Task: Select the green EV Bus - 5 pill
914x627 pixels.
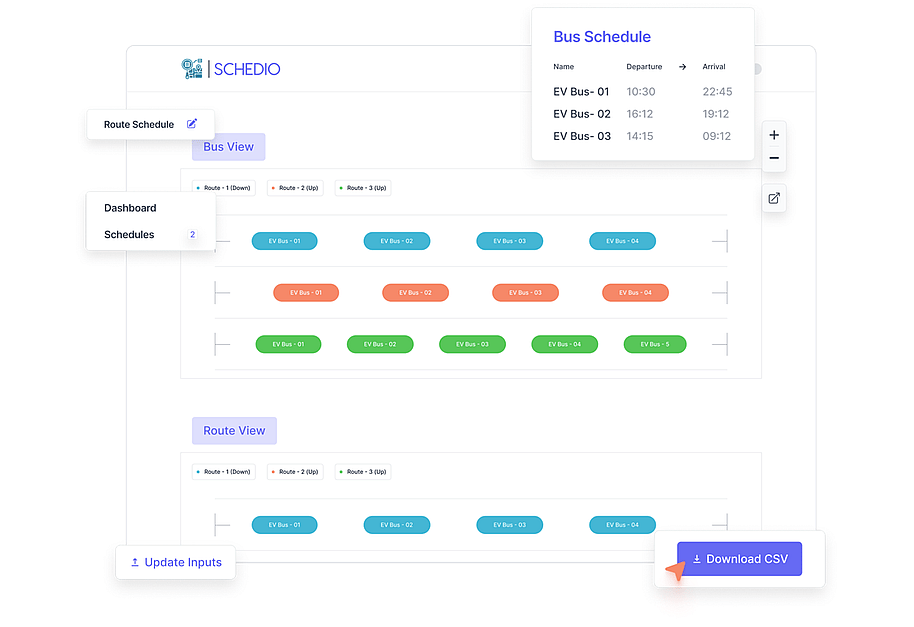Action: 655,344
